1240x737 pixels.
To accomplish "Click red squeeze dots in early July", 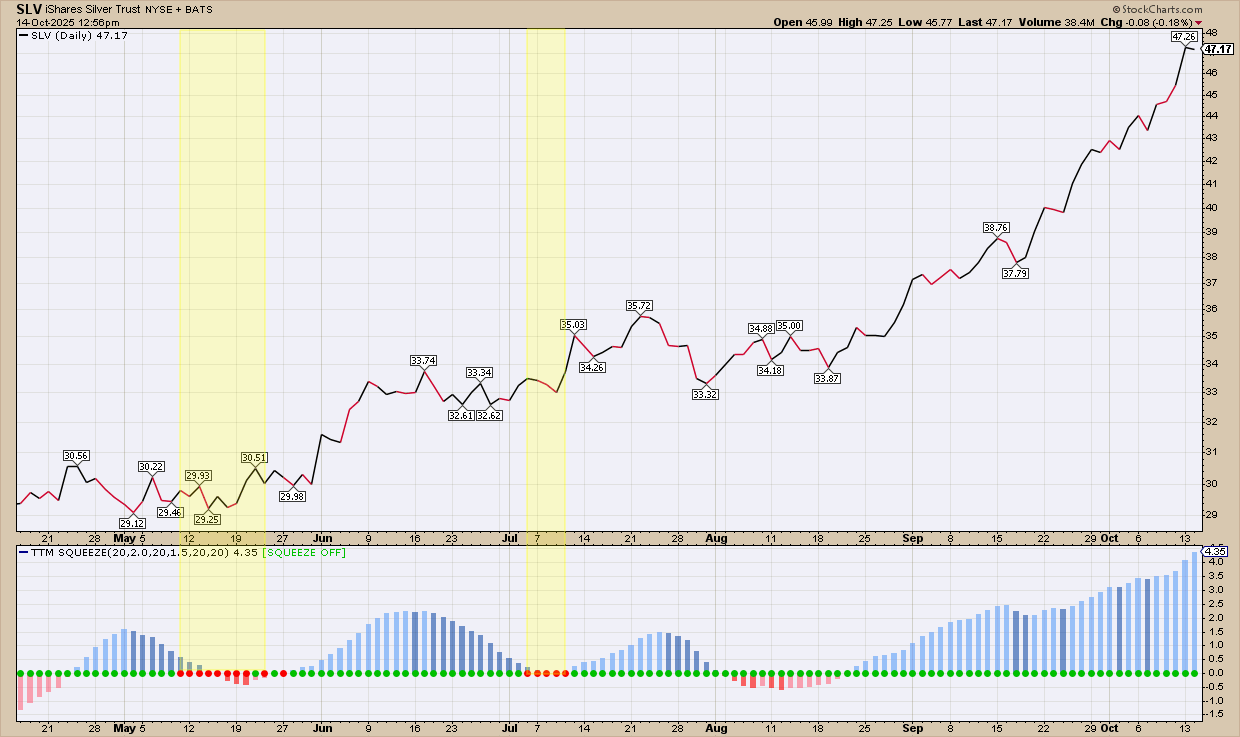I will [546, 673].
